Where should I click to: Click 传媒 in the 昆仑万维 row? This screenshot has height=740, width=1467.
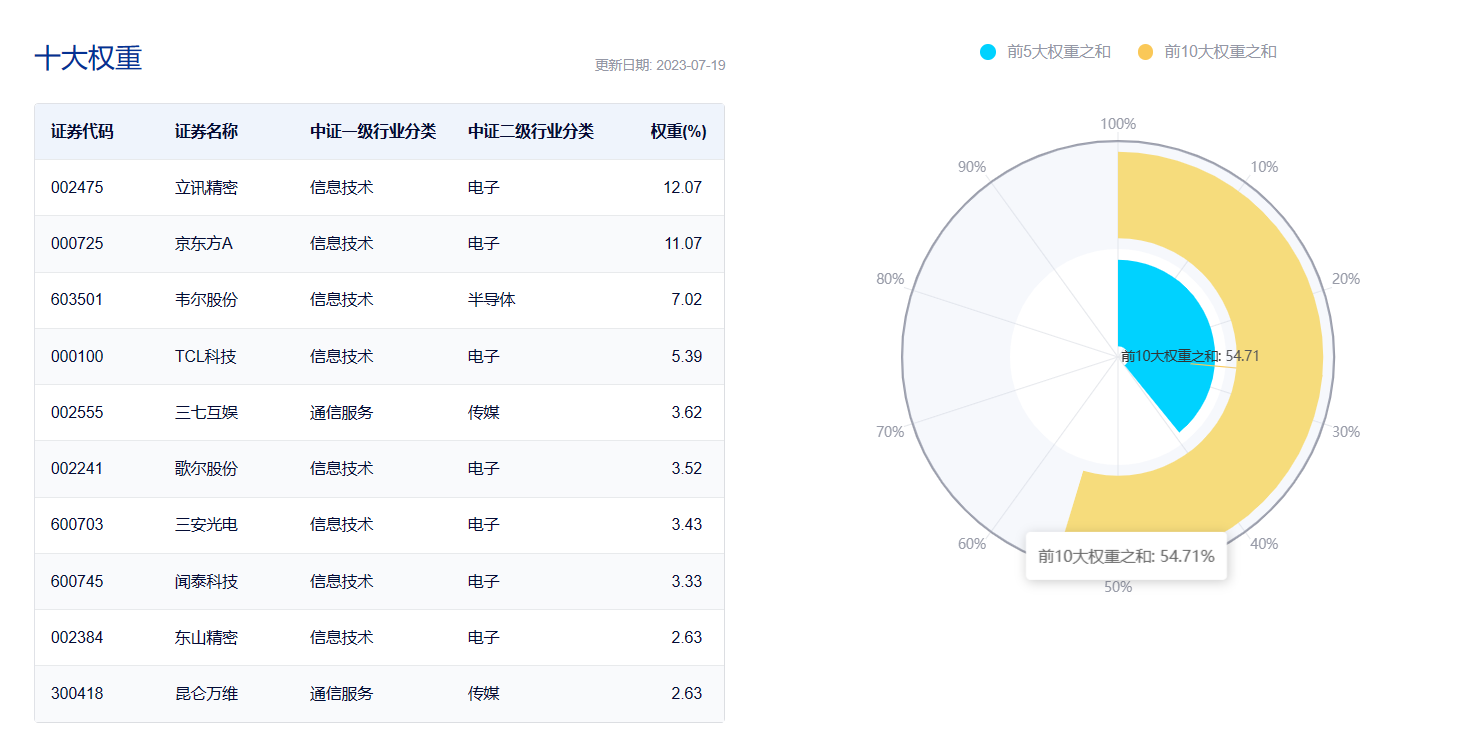484,694
